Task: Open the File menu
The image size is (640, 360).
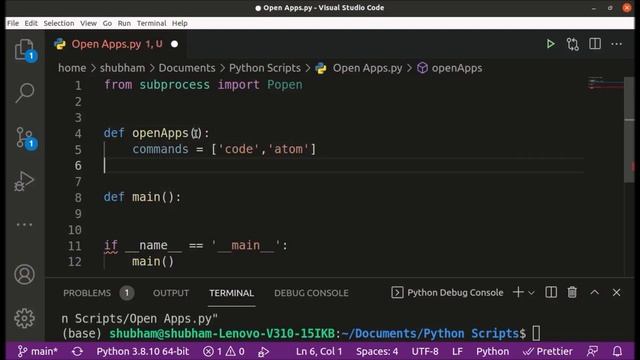Action: point(13,23)
